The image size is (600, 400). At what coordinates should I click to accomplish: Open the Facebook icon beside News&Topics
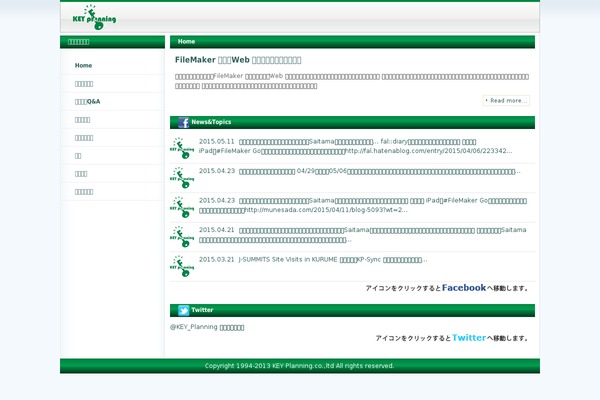(183, 122)
